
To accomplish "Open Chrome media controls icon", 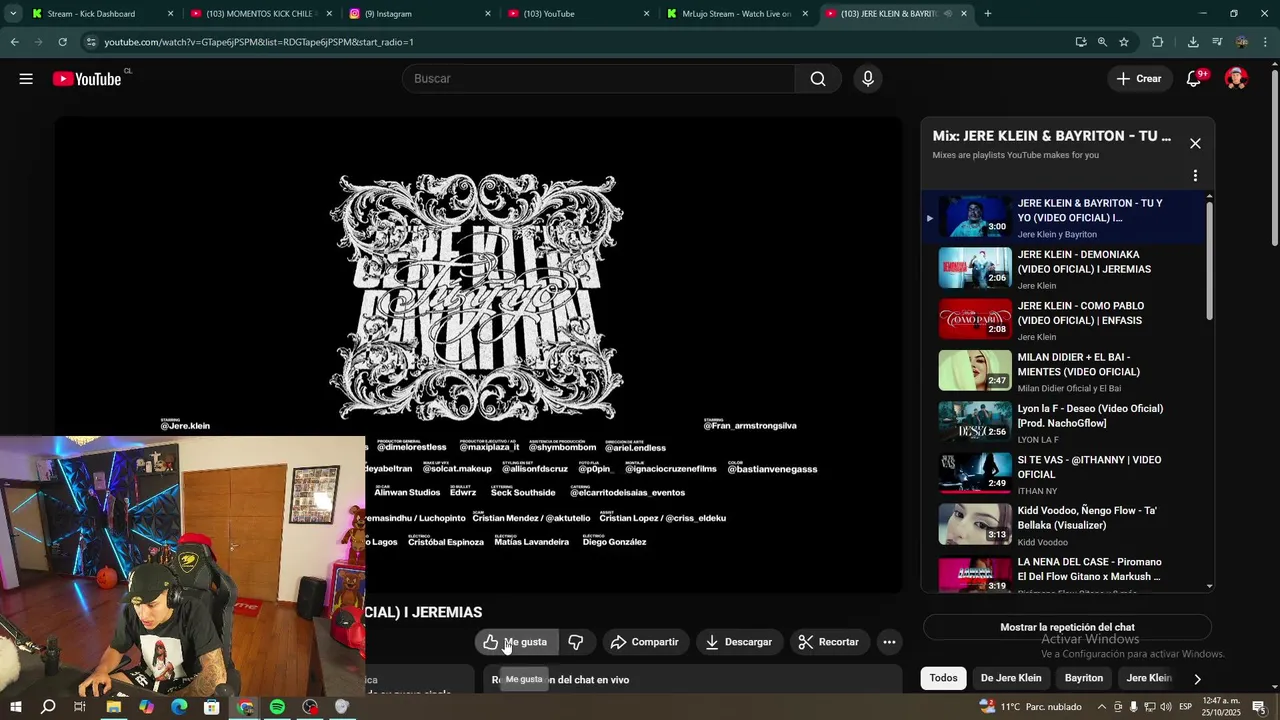I will [x=1217, y=42].
